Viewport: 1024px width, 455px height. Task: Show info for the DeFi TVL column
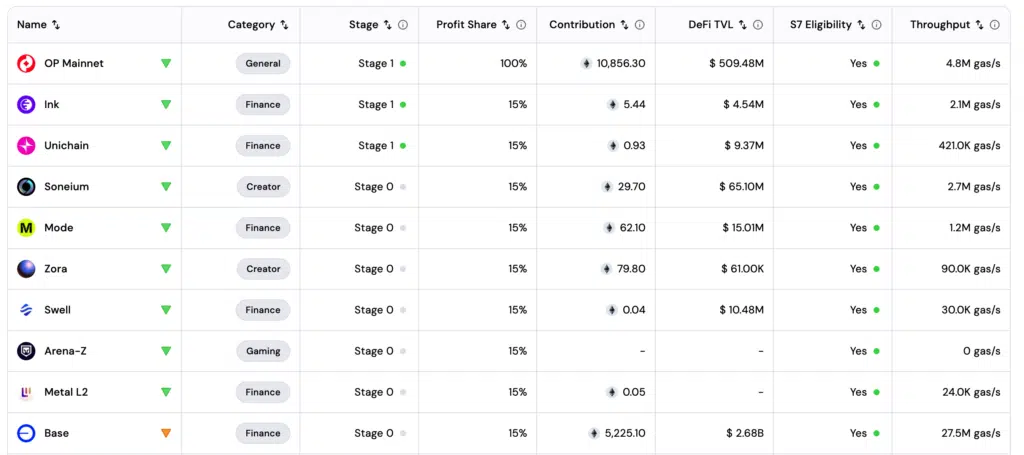pos(758,25)
